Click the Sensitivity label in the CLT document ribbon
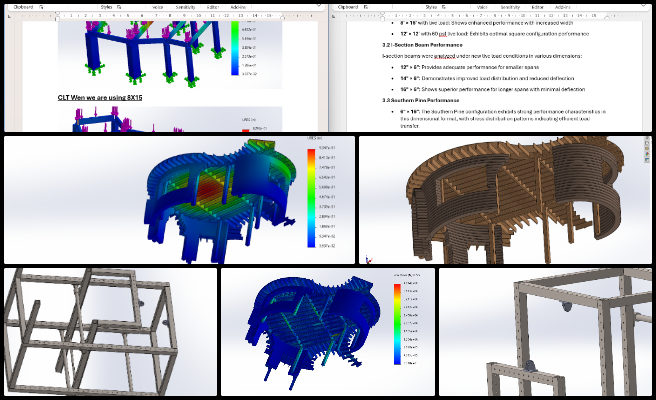This screenshot has height=400, width=656. click(x=185, y=7)
